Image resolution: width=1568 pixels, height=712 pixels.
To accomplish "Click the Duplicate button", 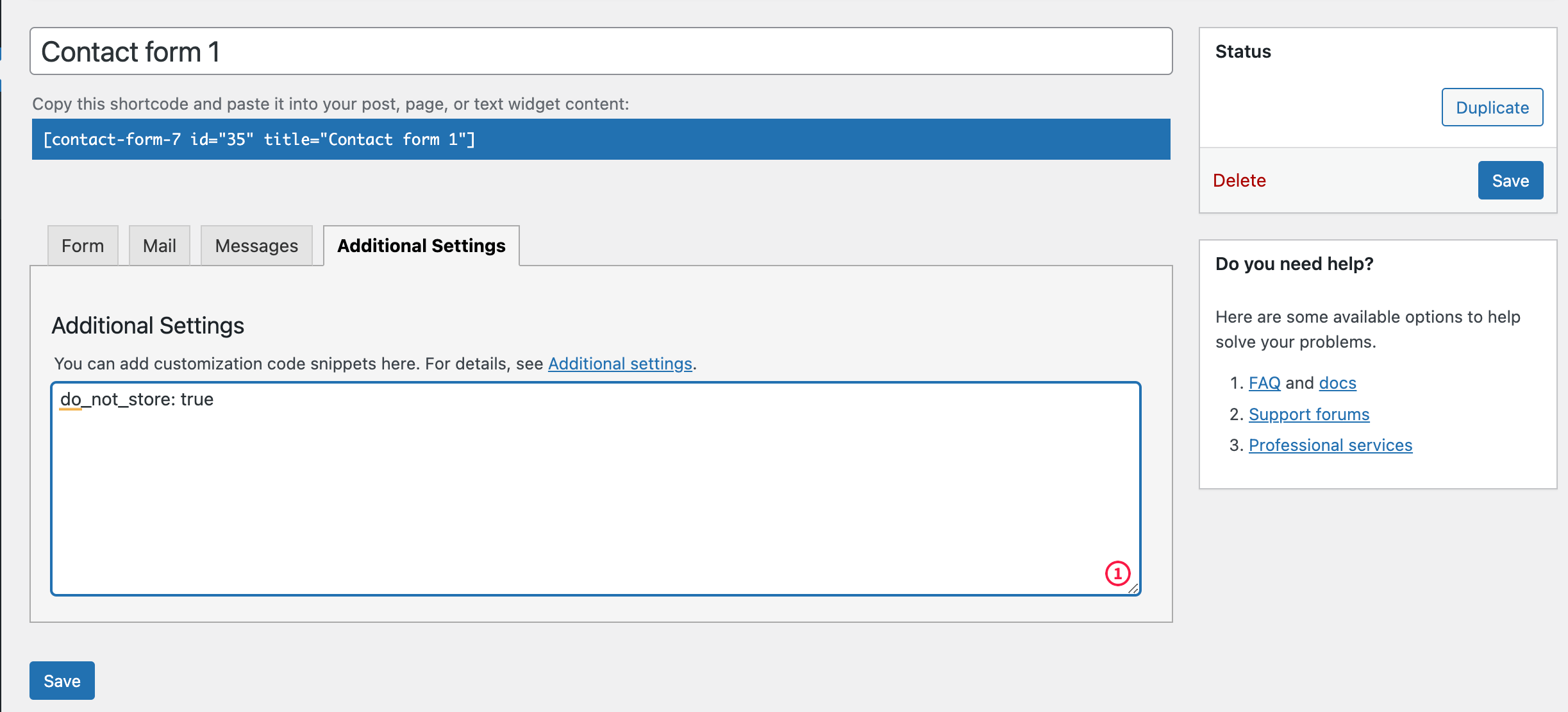I will click(1492, 108).
